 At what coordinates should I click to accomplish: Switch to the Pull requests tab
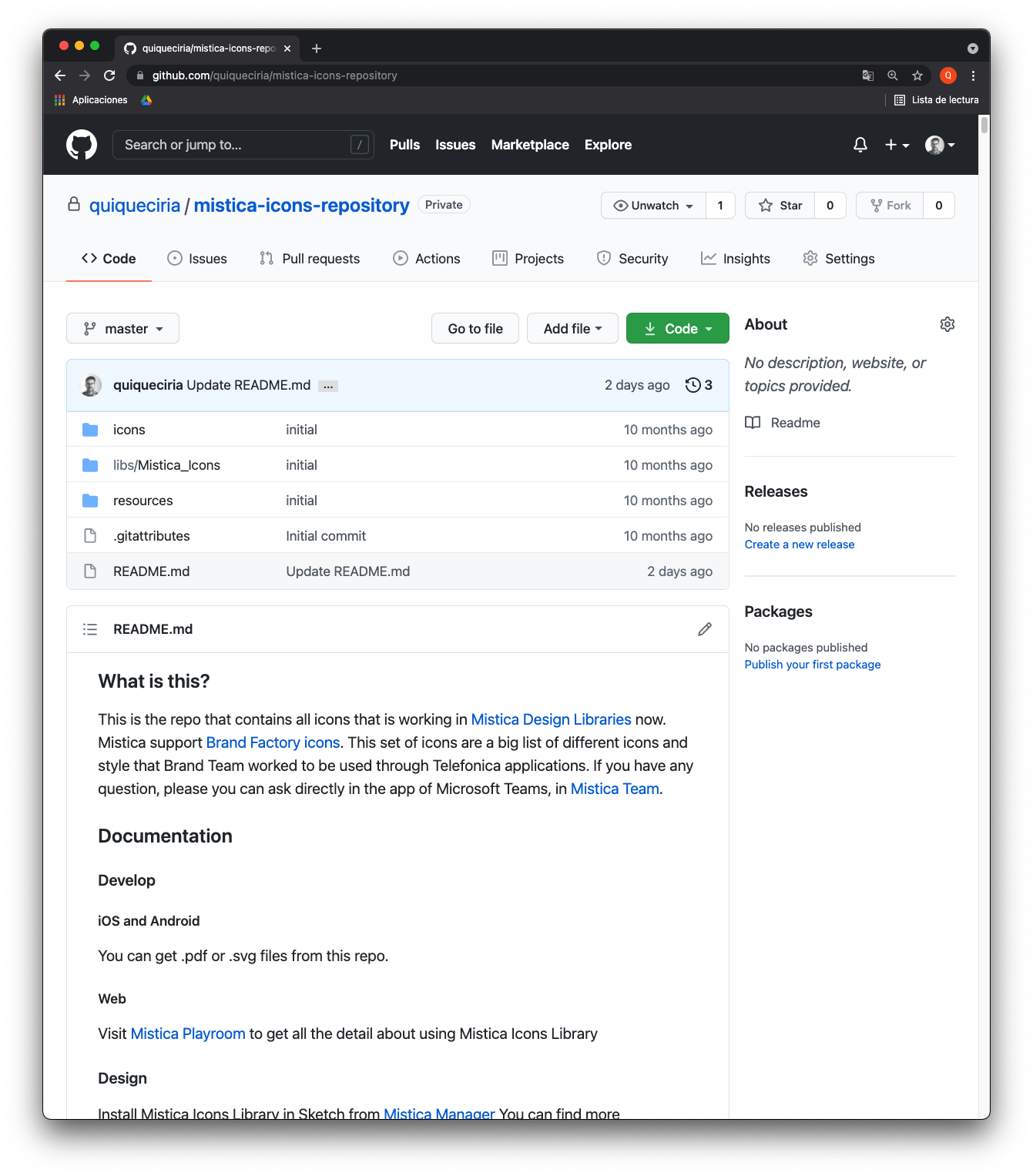tap(310, 259)
